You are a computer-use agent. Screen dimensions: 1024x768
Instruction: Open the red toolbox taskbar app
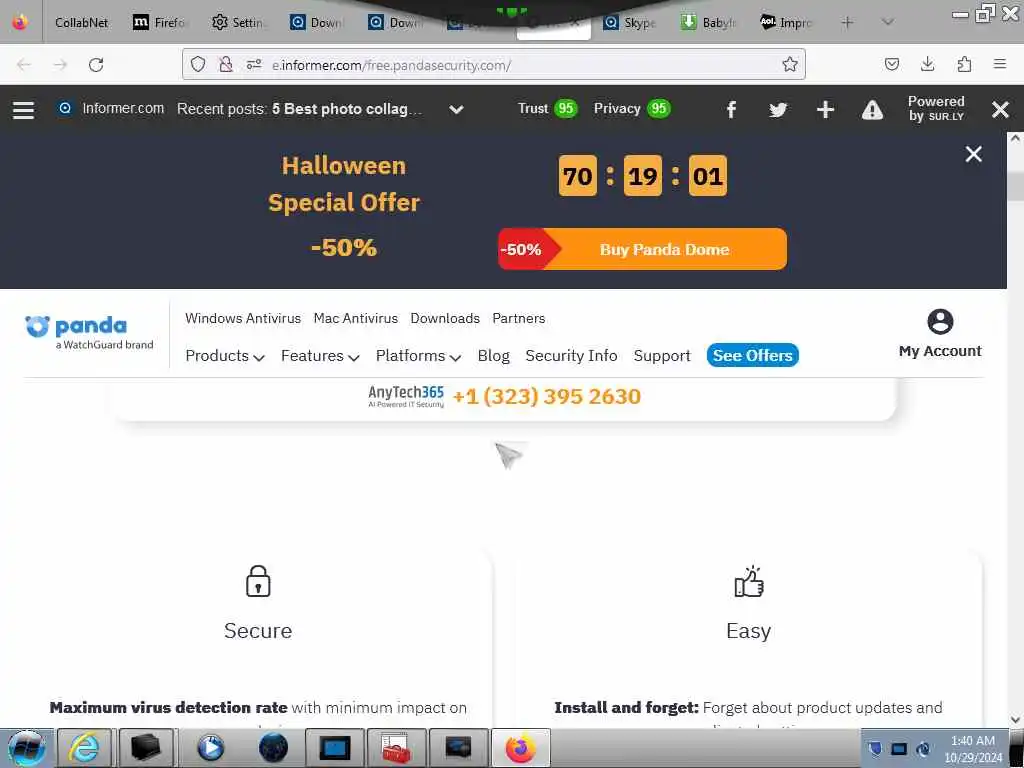click(396, 748)
